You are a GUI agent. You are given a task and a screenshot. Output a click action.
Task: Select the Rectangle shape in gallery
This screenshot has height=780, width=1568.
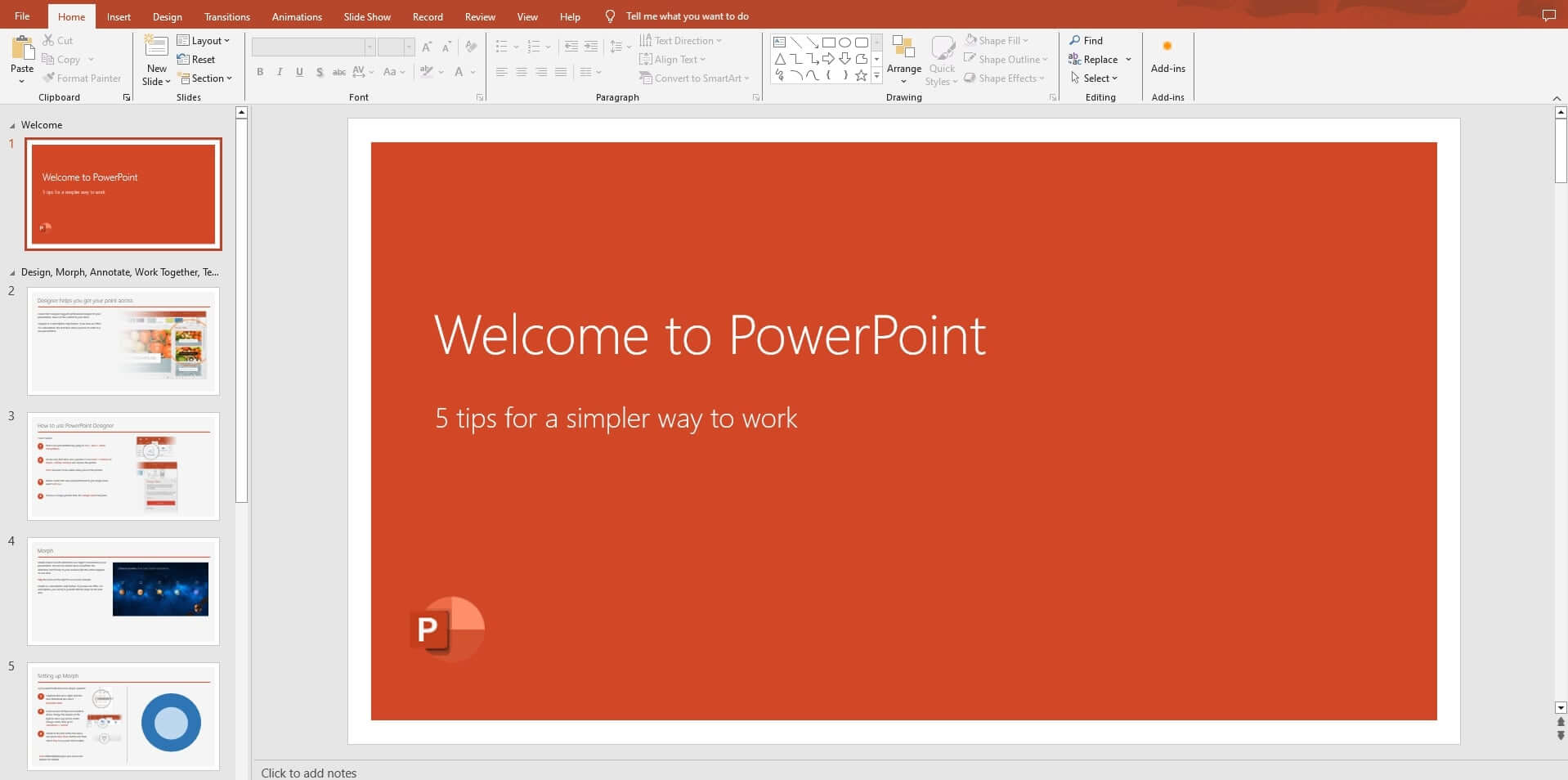click(x=828, y=42)
